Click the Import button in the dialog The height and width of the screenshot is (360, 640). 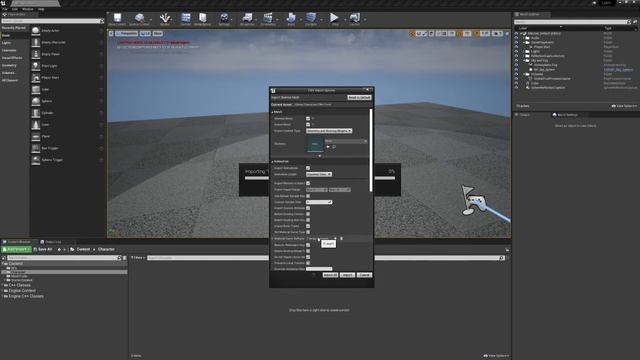(347, 275)
